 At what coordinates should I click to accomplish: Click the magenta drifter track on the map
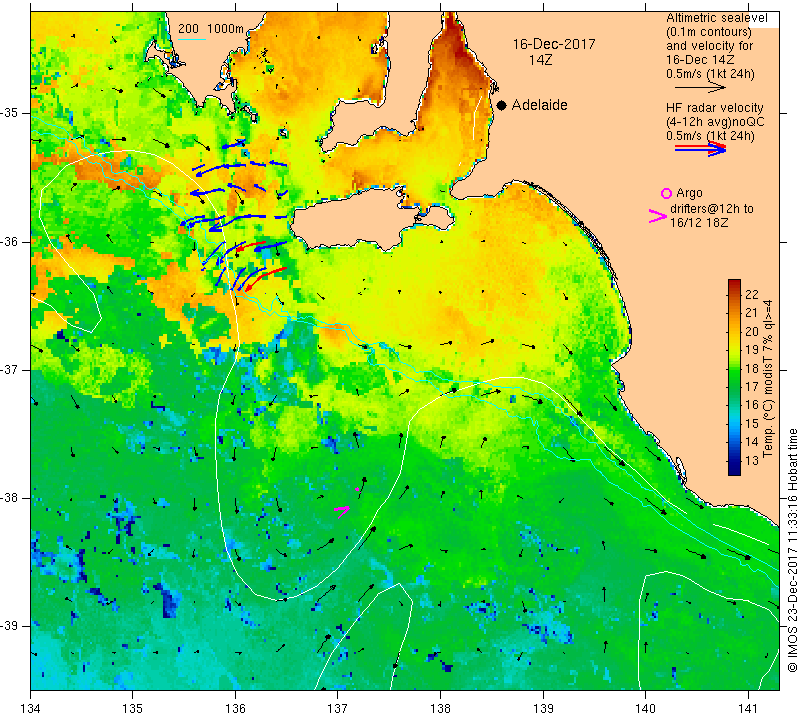pyautogui.click(x=342, y=511)
